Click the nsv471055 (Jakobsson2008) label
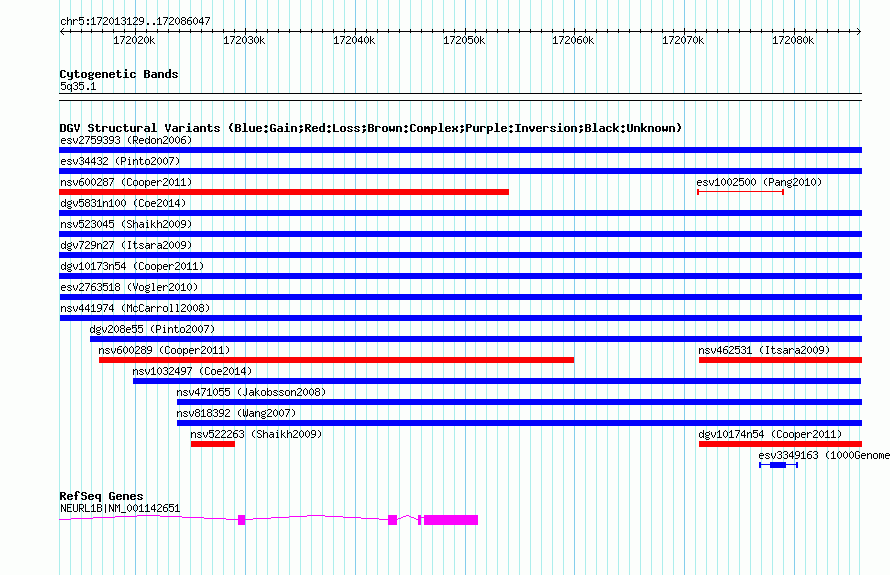Image resolution: width=890 pixels, height=575 pixels. [251, 392]
